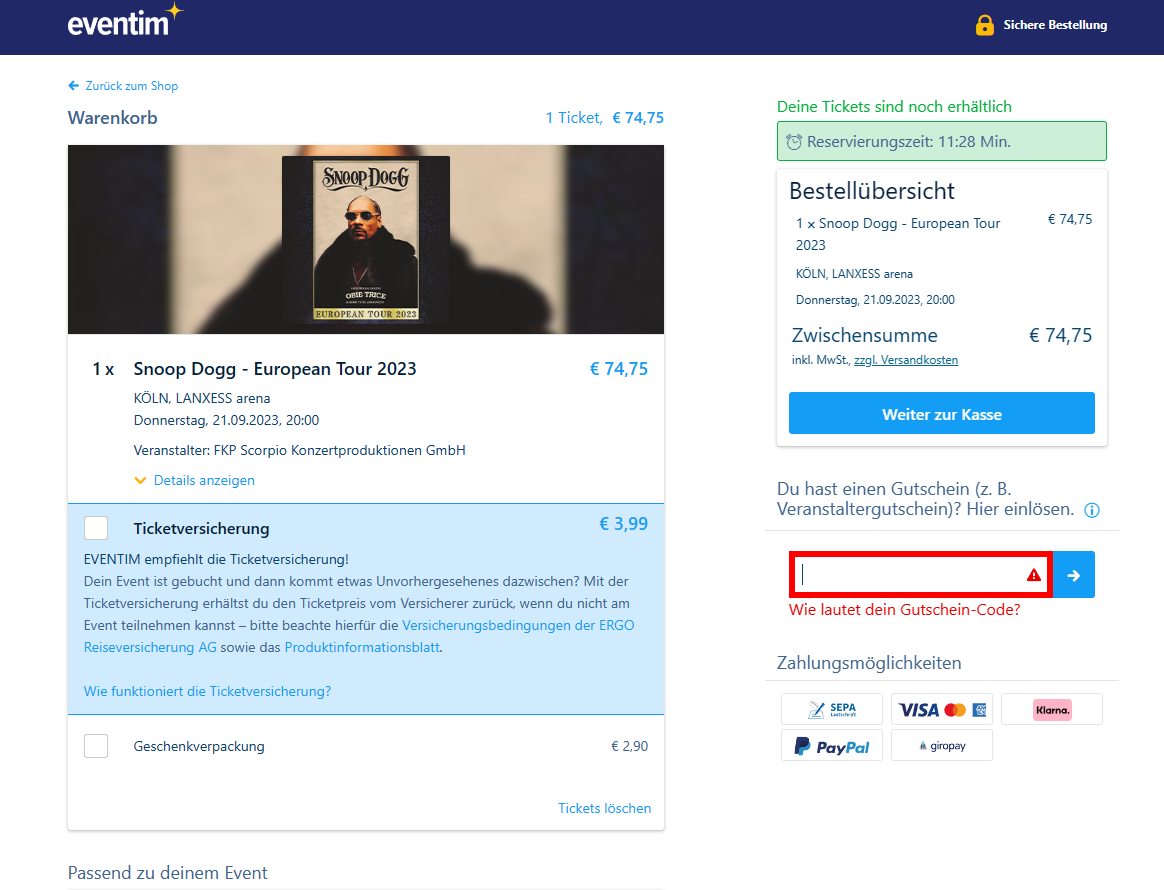
Task: Click the Snoop Dogg tour poster image
Action: [x=366, y=239]
